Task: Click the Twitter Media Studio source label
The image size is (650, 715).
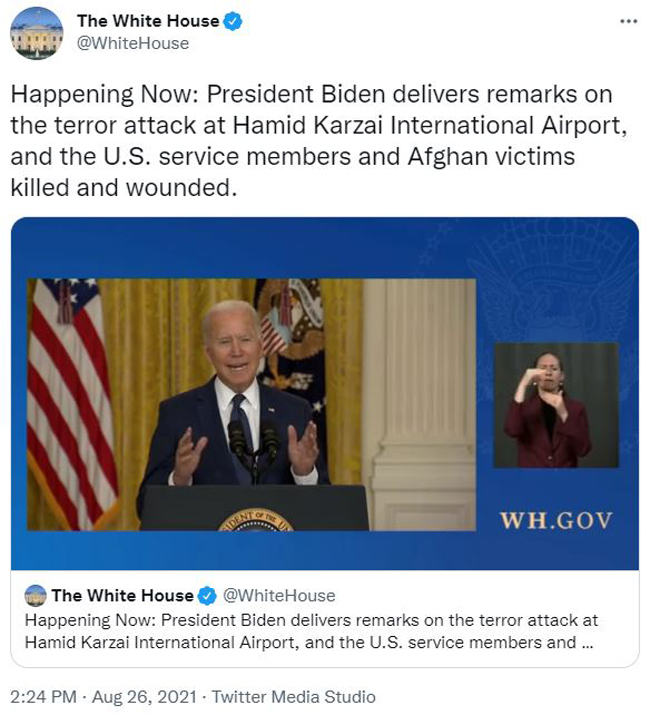Action: click(293, 697)
